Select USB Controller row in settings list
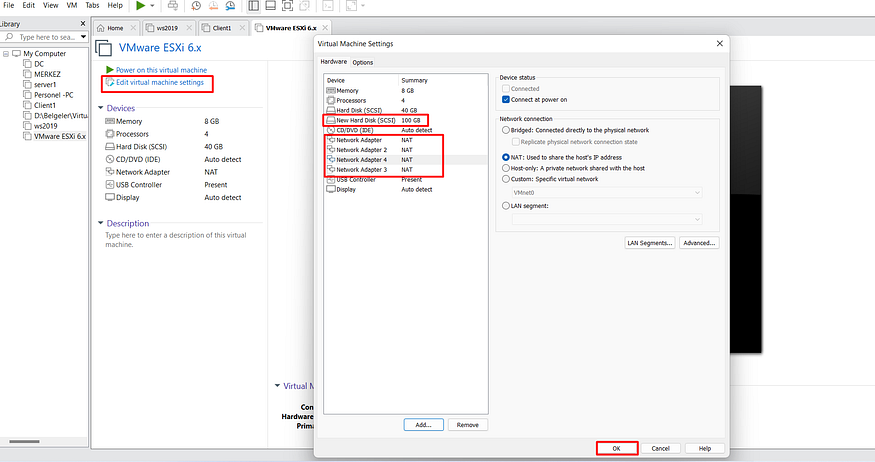875x462 pixels. coord(406,180)
